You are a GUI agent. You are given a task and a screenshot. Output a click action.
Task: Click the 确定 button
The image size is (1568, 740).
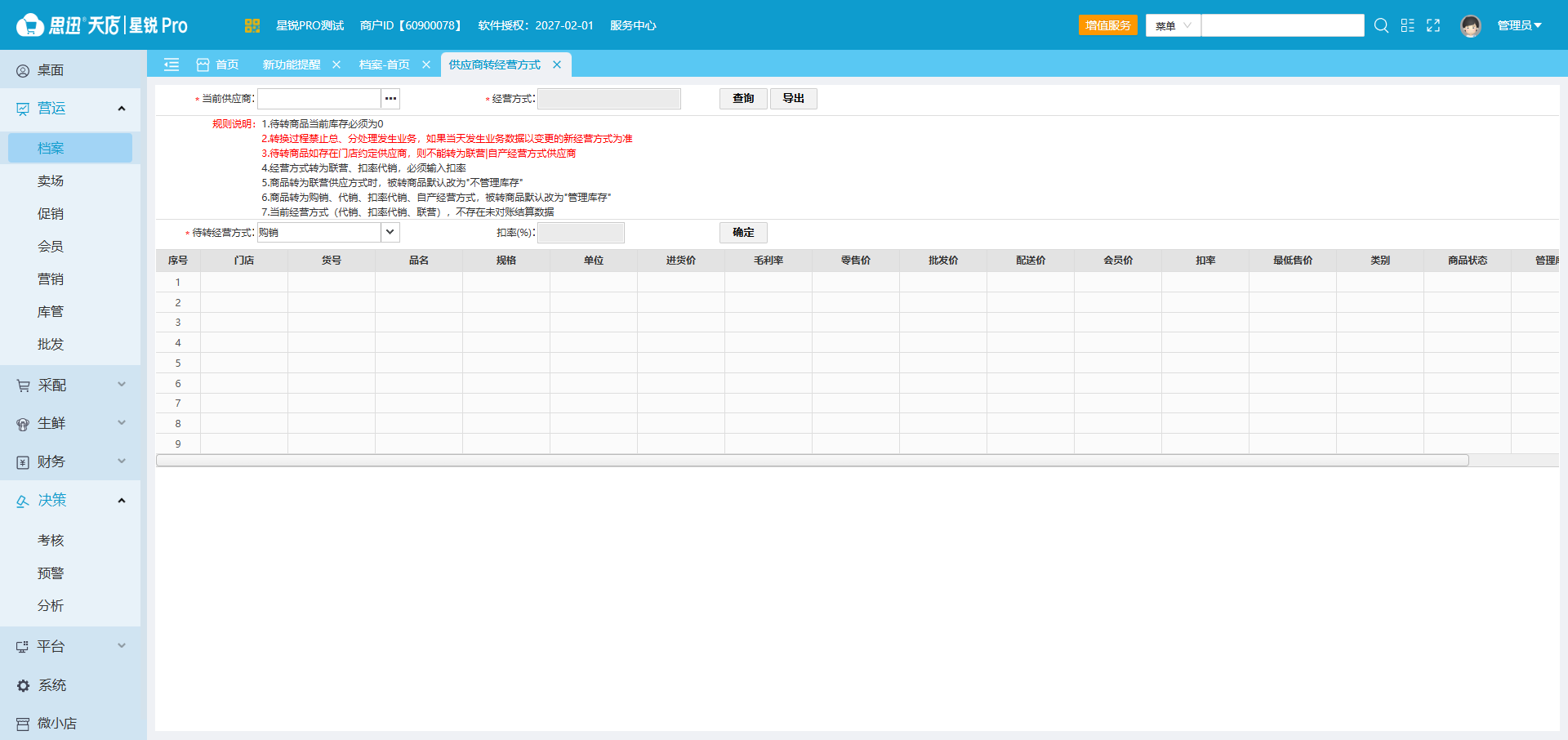coord(743,232)
